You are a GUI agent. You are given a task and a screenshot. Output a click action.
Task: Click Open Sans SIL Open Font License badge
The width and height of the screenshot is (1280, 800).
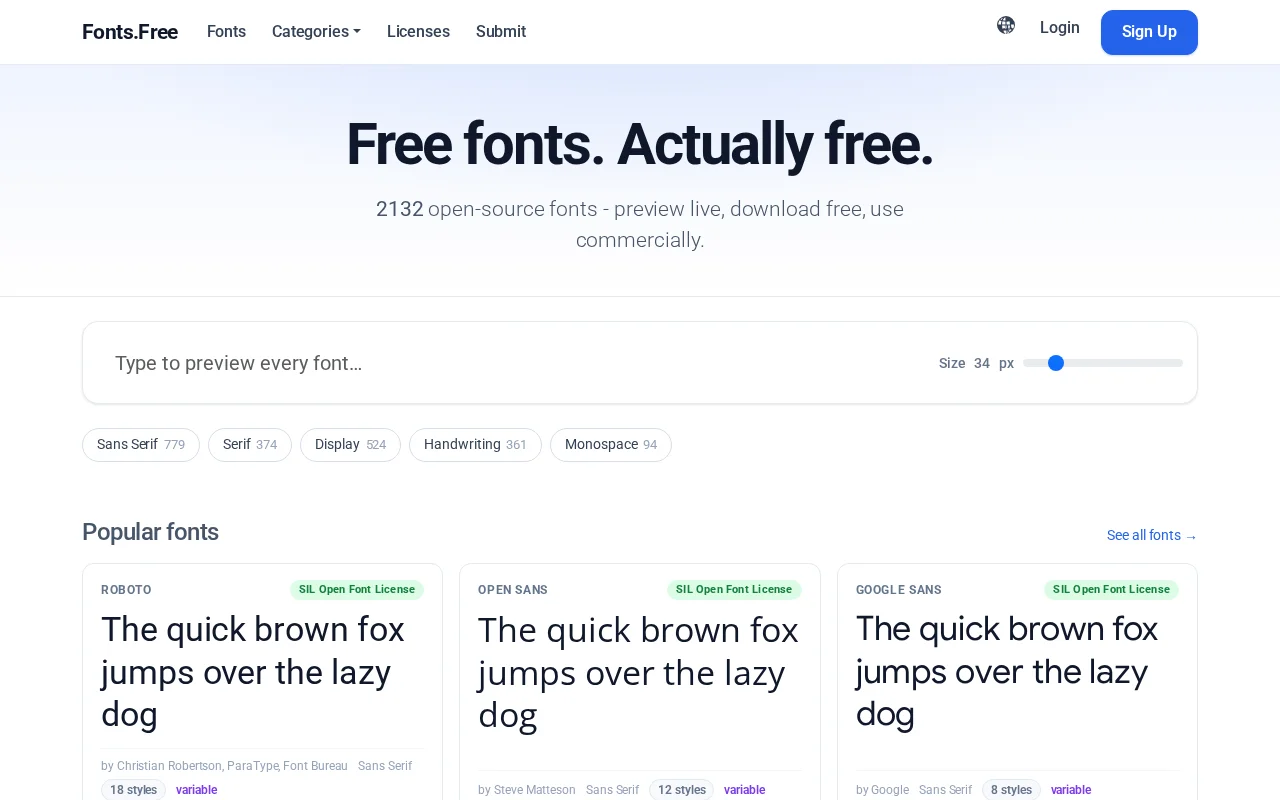coord(734,590)
